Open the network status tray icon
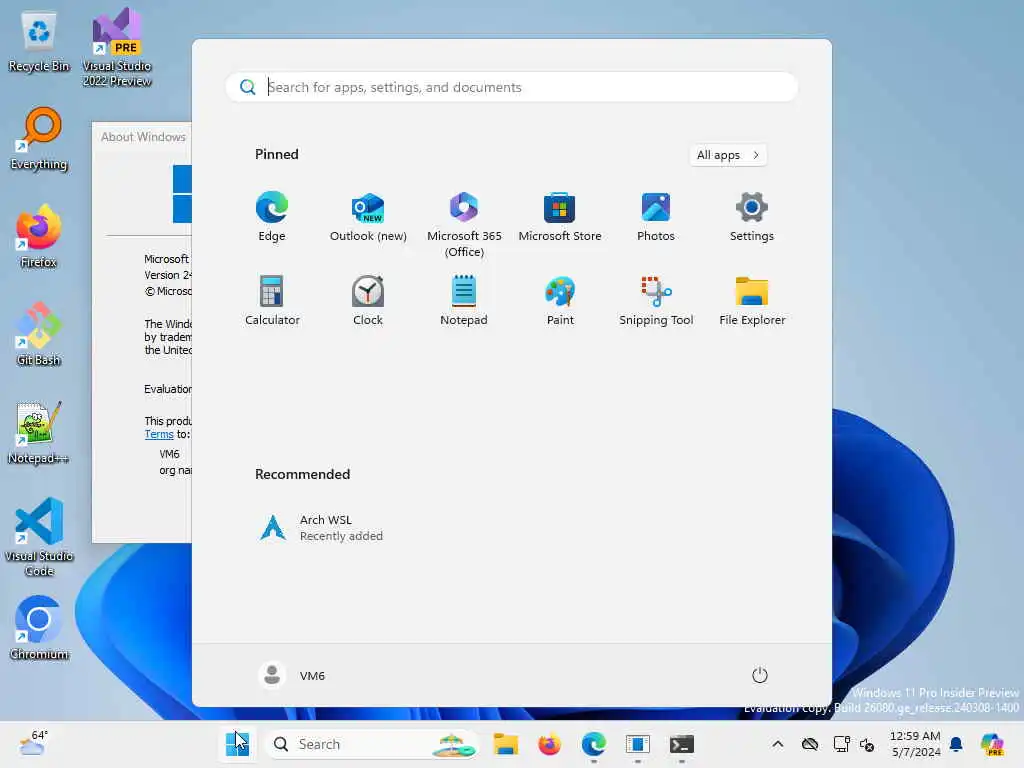Viewport: 1024px width, 768px height. coord(841,744)
